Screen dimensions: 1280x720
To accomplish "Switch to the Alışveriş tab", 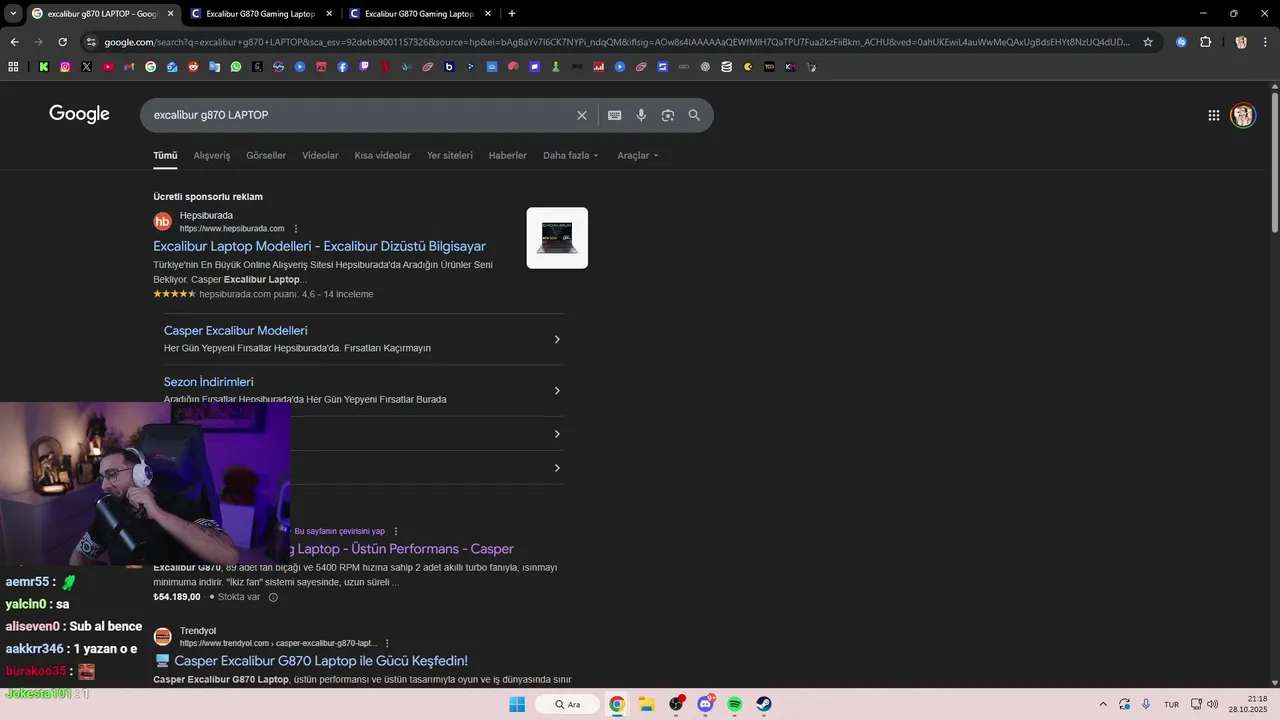I will click(x=211, y=155).
